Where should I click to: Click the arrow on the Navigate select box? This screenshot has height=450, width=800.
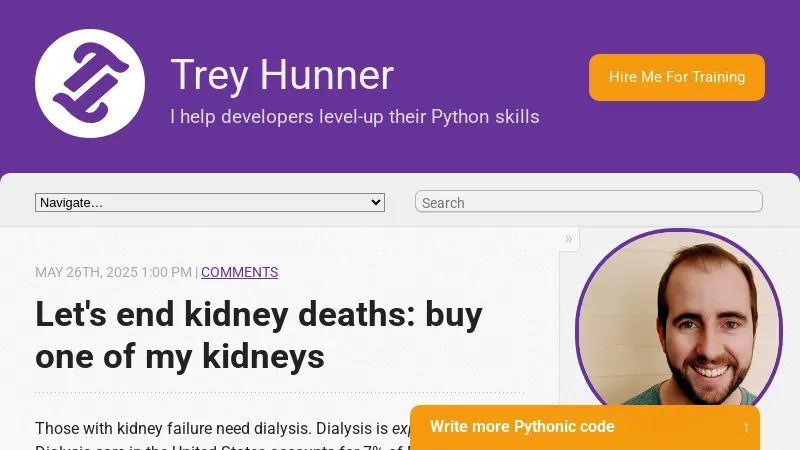[x=376, y=202]
